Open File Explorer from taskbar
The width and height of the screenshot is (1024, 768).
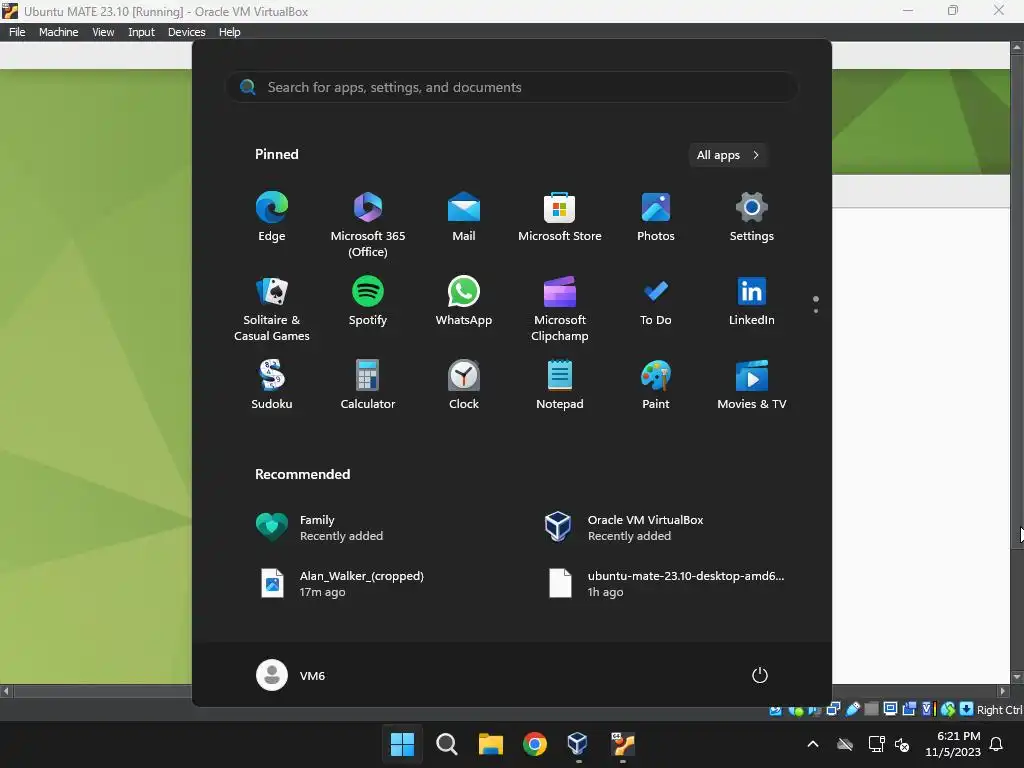point(490,744)
